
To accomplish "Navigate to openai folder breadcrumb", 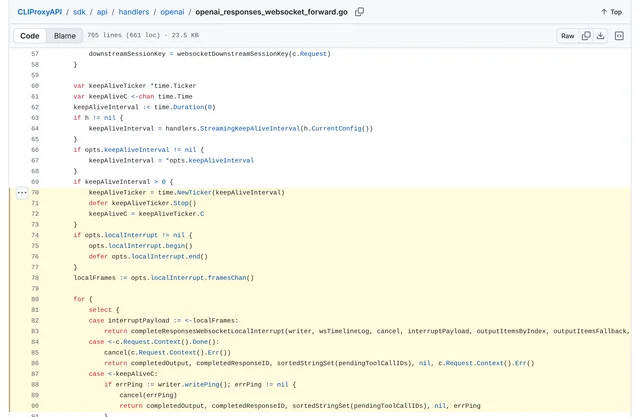I will coord(172,12).
